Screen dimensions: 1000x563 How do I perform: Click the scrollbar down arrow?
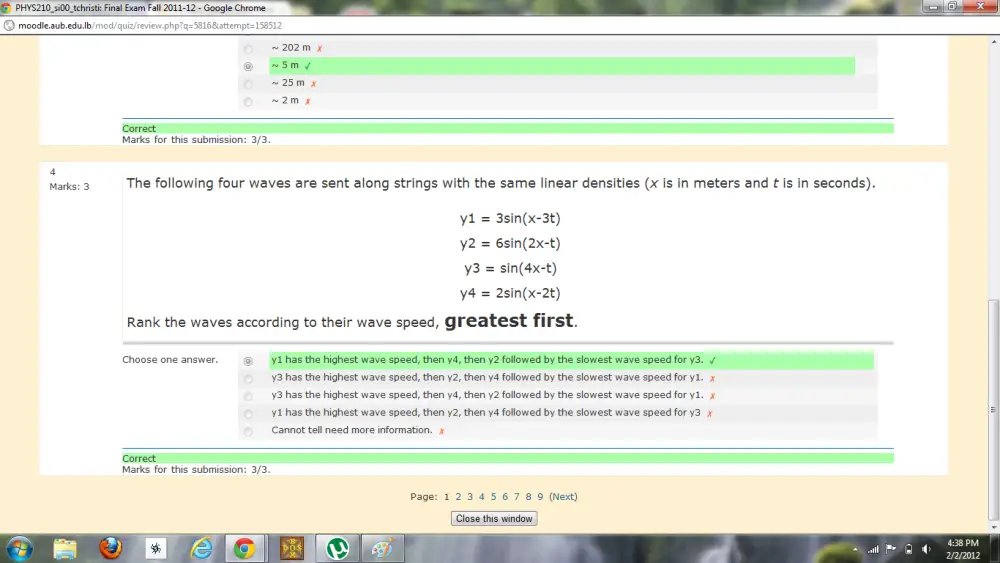(994, 527)
